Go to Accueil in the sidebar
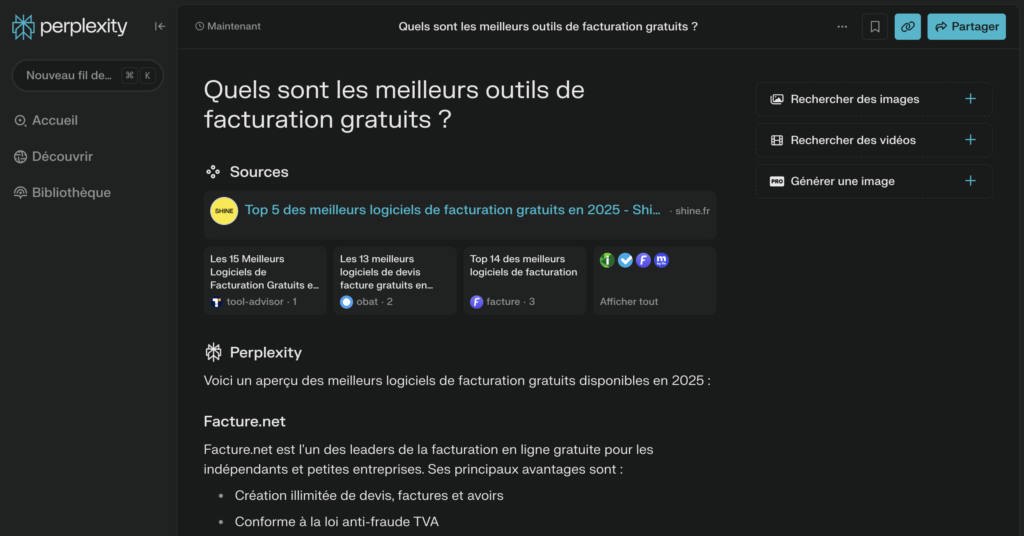Image resolution: width=1024 pixels, height=536 pixels. (x=54, y=121)
